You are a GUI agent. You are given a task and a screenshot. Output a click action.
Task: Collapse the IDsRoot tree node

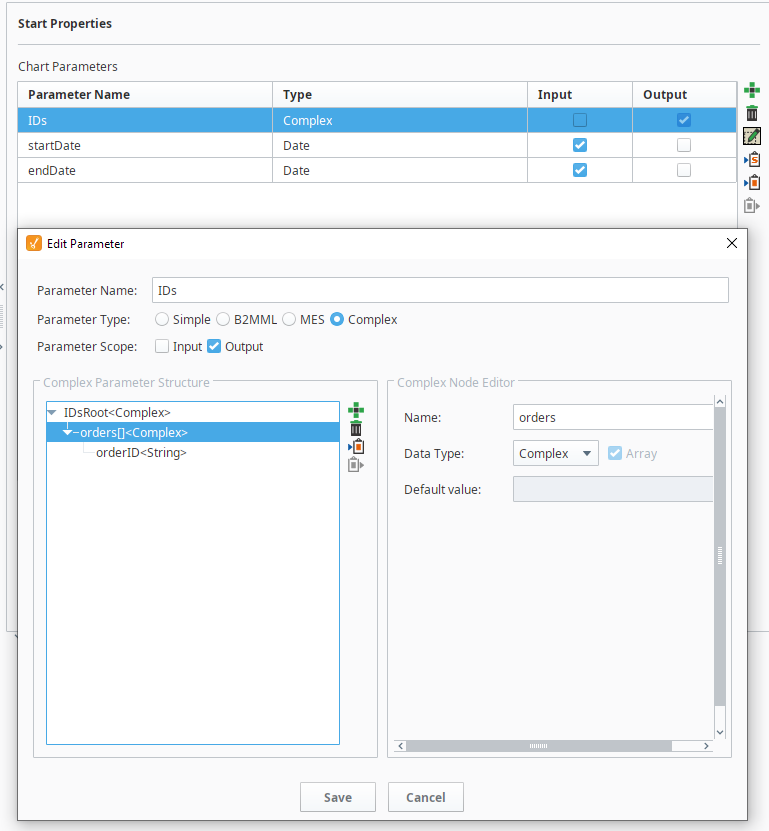pyautogui.click(x=52, y=412)
